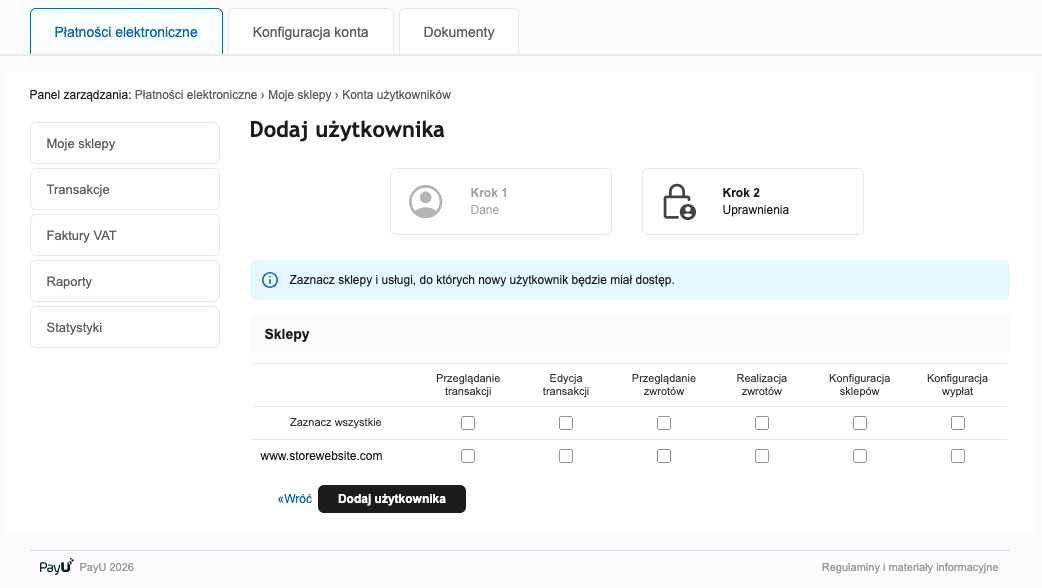Image resolution: width=1042 pixels, height=588 pixels.
Task: Enable Edycja transakcji for www.storewebsite.com
Action: tap(566, 456)
